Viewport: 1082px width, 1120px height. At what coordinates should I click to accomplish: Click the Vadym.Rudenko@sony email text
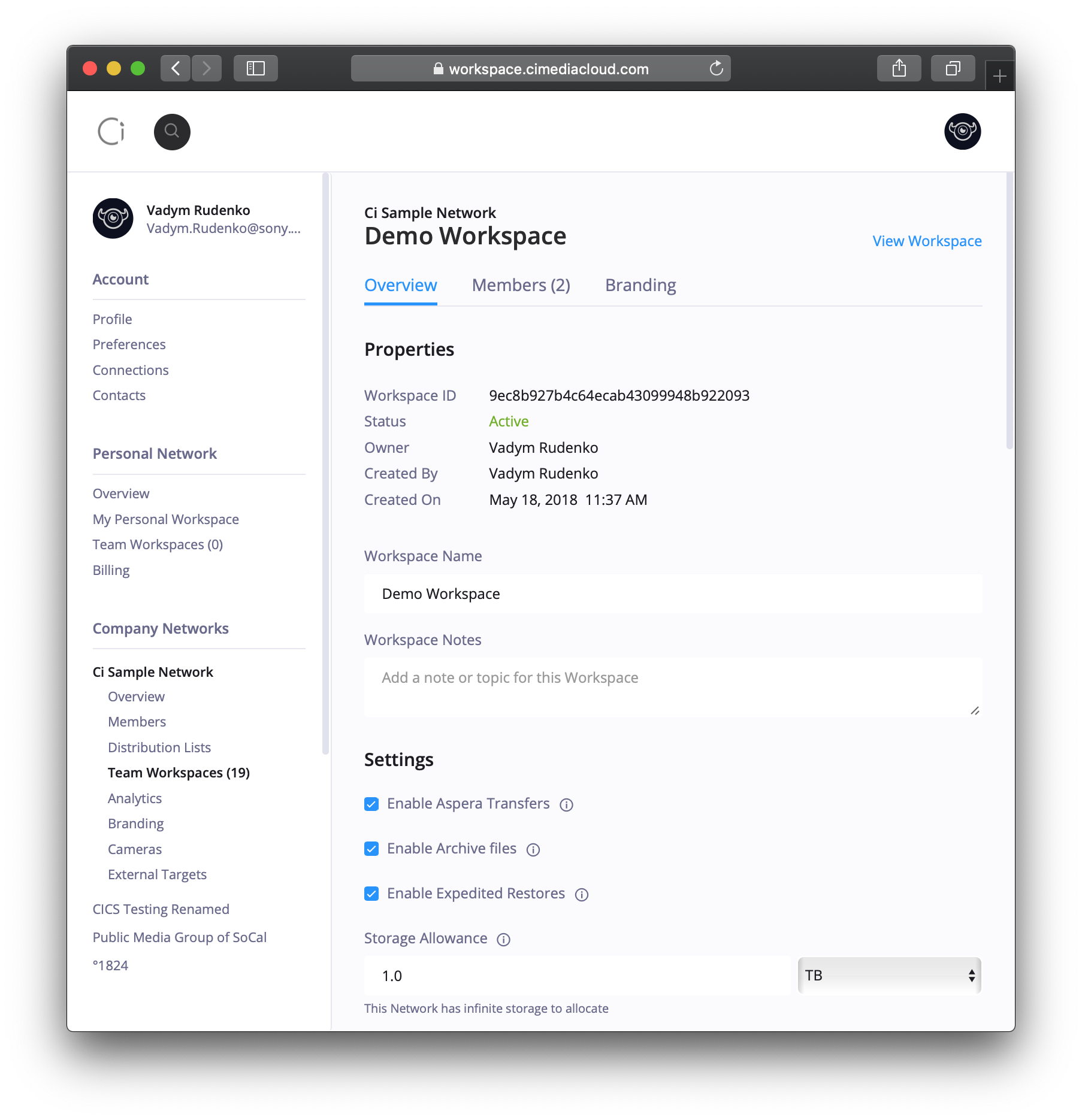(x=223, y=228)
